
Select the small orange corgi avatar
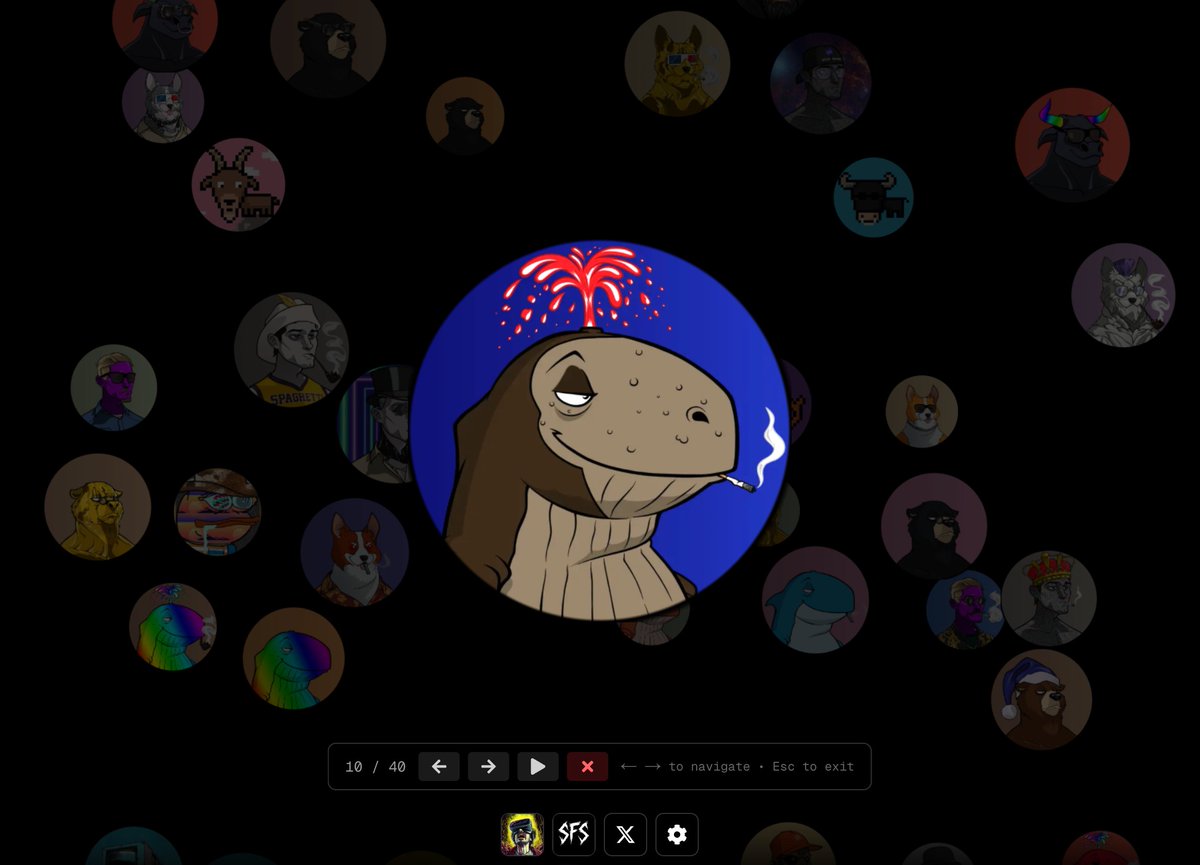coord(922,411)
